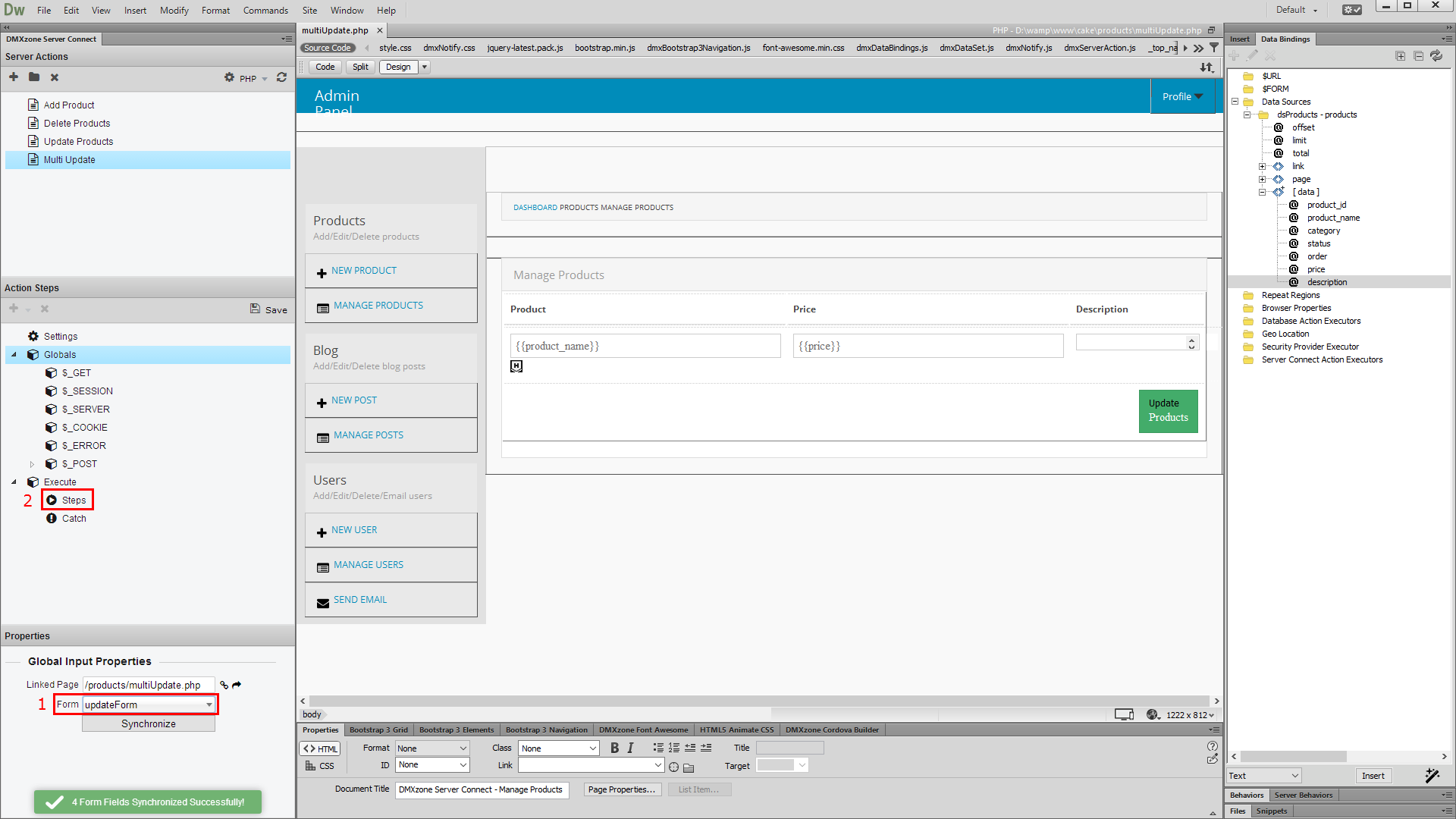The width and height of the screenshot is (1456, 819).
Task: Click the Live view options swap icon
Action: point(1207,67)
